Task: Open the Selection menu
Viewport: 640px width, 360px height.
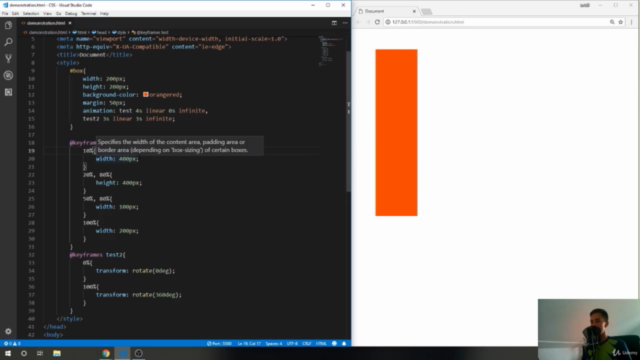Action: (x=31, y=13)
